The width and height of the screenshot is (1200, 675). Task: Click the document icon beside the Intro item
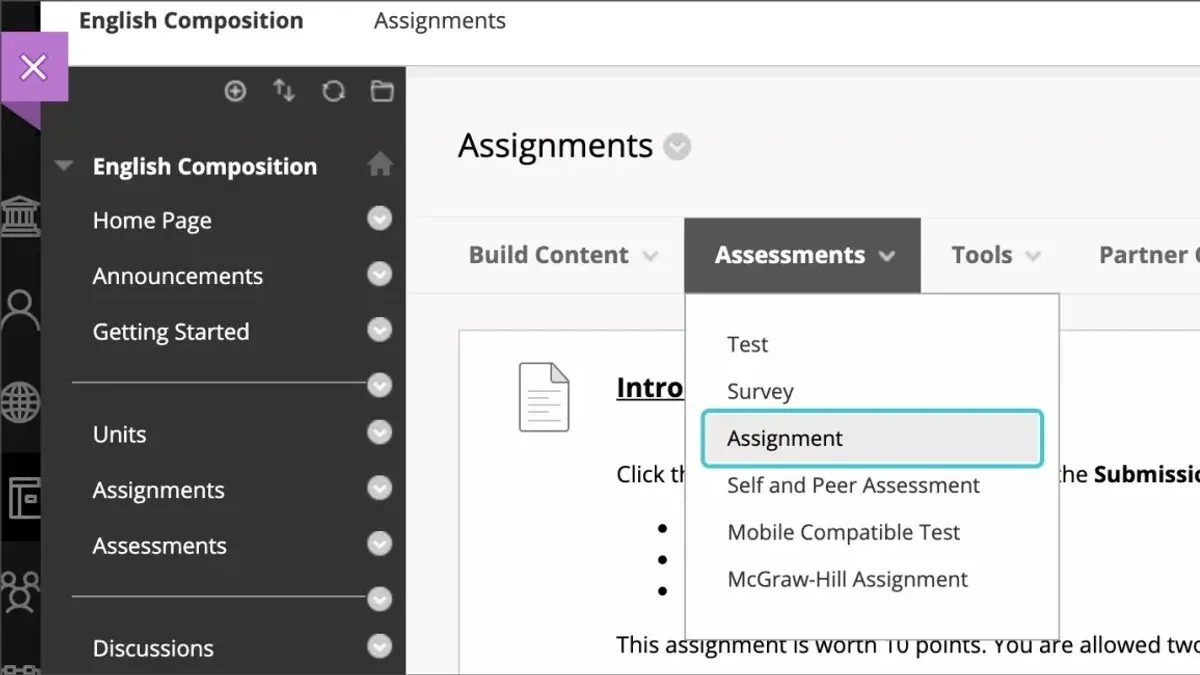[544, 397]
